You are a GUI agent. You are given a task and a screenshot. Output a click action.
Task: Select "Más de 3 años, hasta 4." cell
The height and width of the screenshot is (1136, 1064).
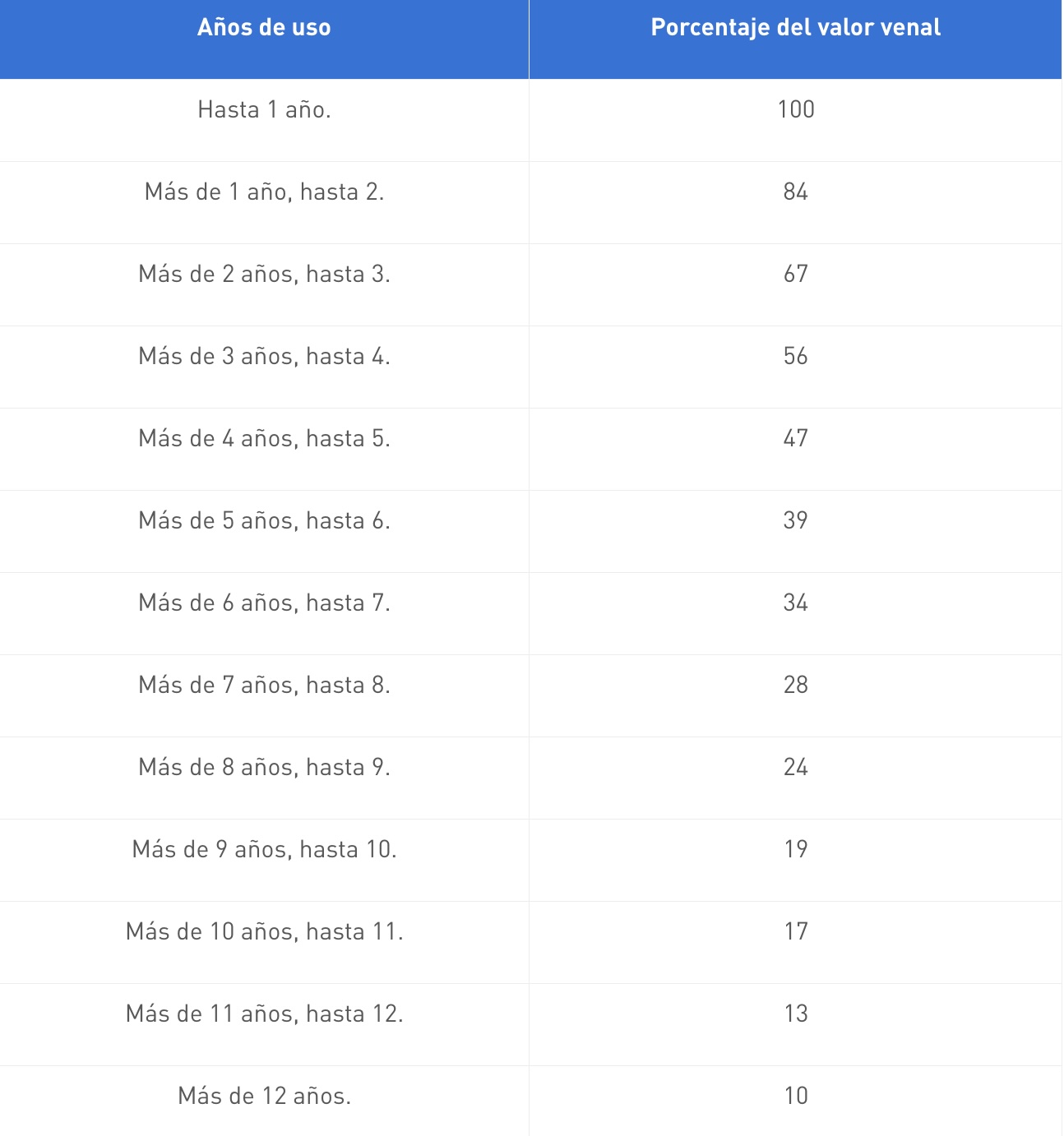[264, 356]
